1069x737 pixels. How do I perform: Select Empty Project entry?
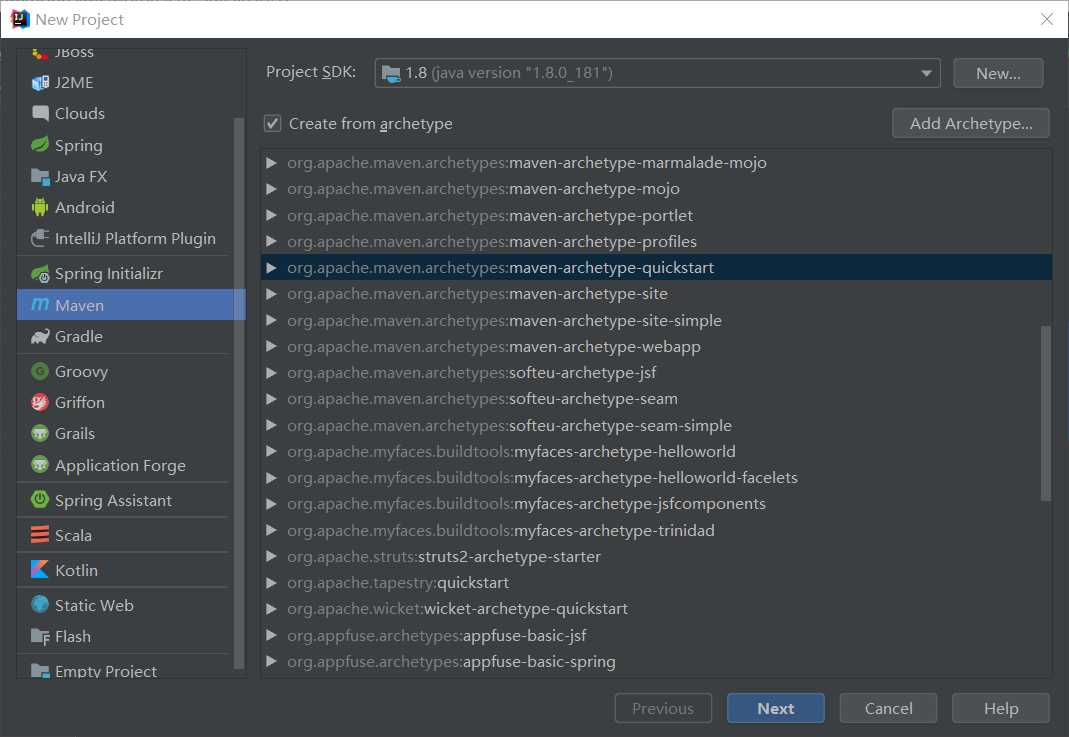123,671
